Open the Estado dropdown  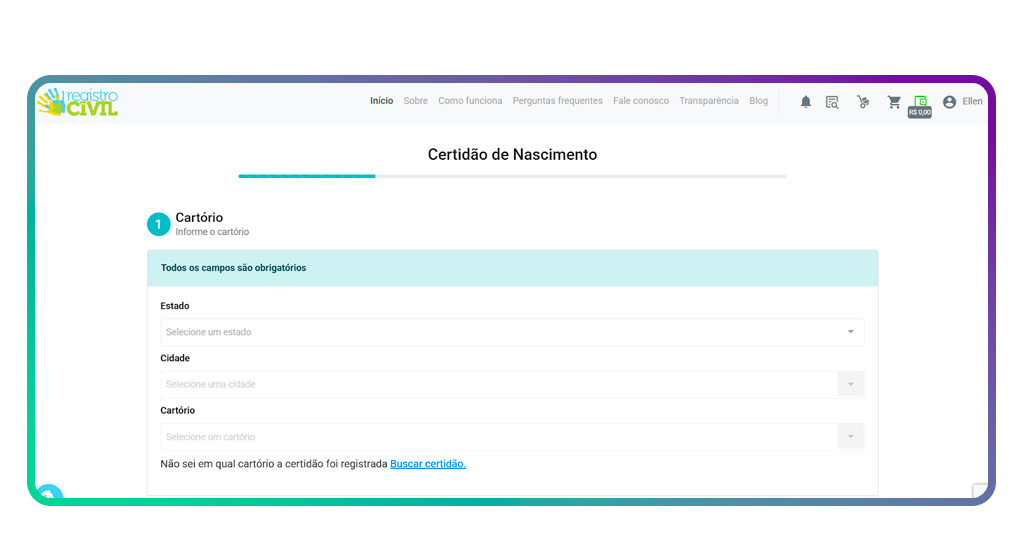point(512,332)
